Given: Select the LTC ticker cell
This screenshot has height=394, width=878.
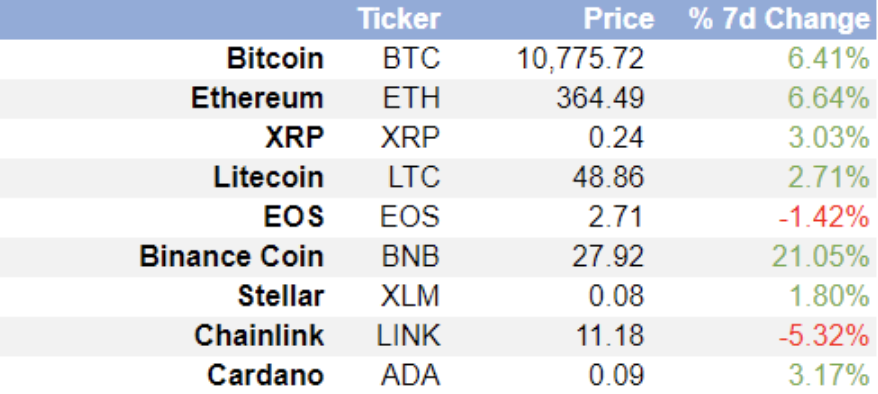Looking at the screenshot, I should point(414,178).
